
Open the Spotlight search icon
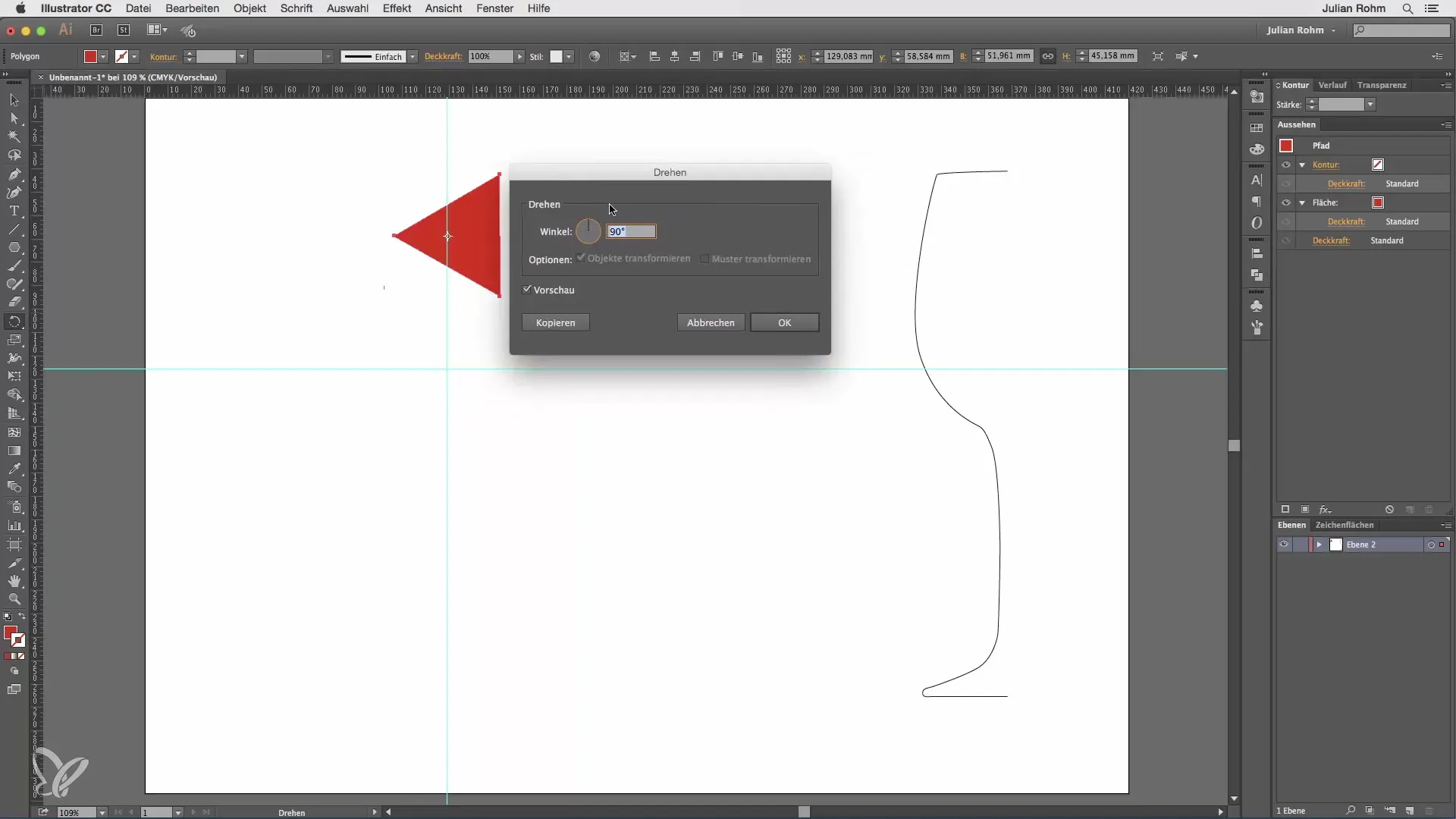(x=1407, y=8)
